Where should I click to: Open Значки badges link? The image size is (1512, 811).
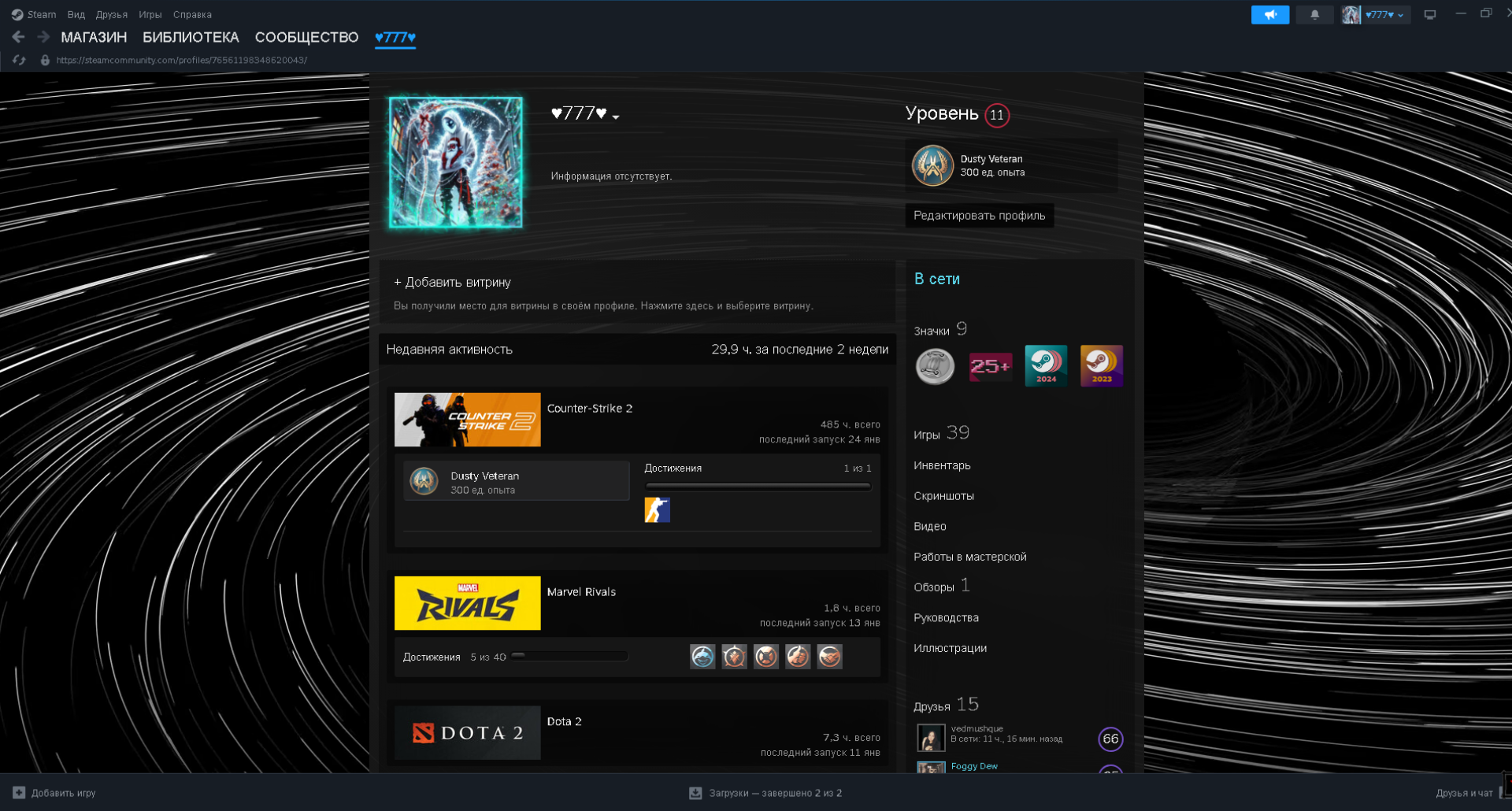coord(940,329)
